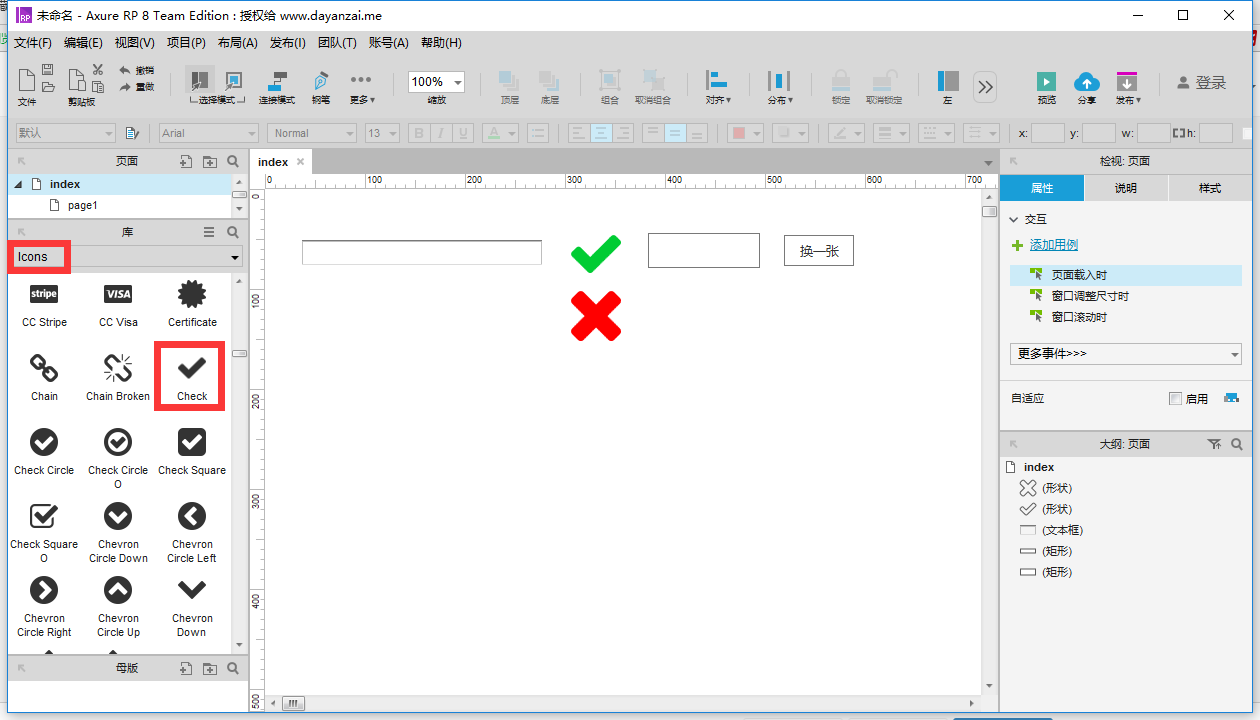Open the tab list arrow above canvas

tap(990, 162)
